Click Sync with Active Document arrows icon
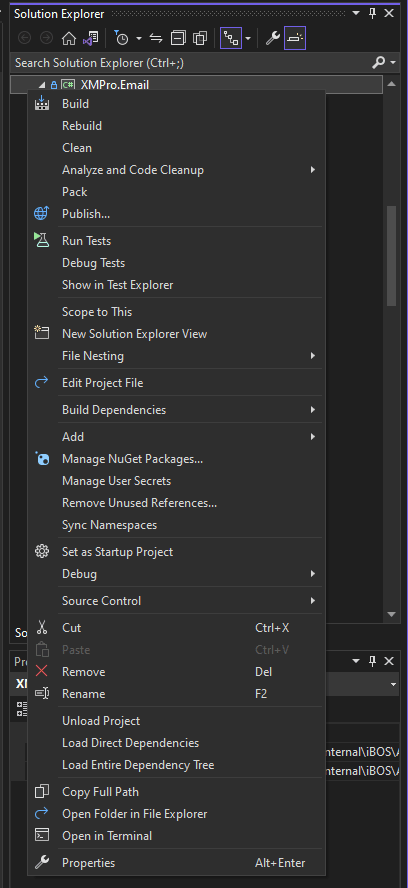This screenshot has width=408, height=888. point(156,39)
